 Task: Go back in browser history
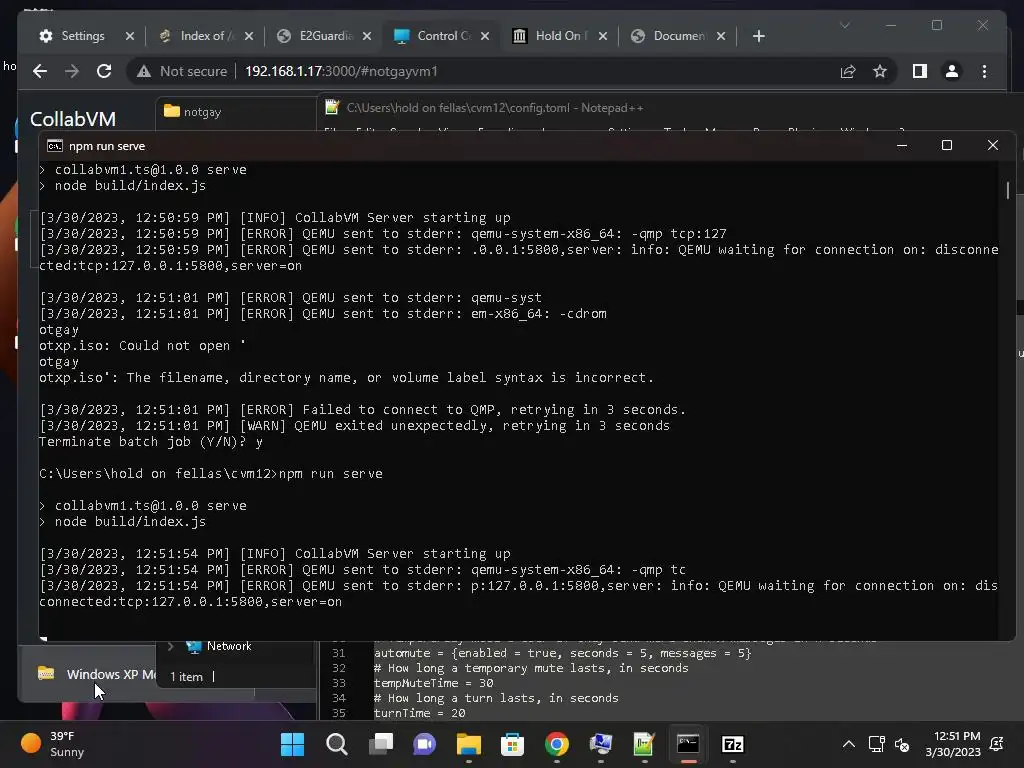coord(40,71)
